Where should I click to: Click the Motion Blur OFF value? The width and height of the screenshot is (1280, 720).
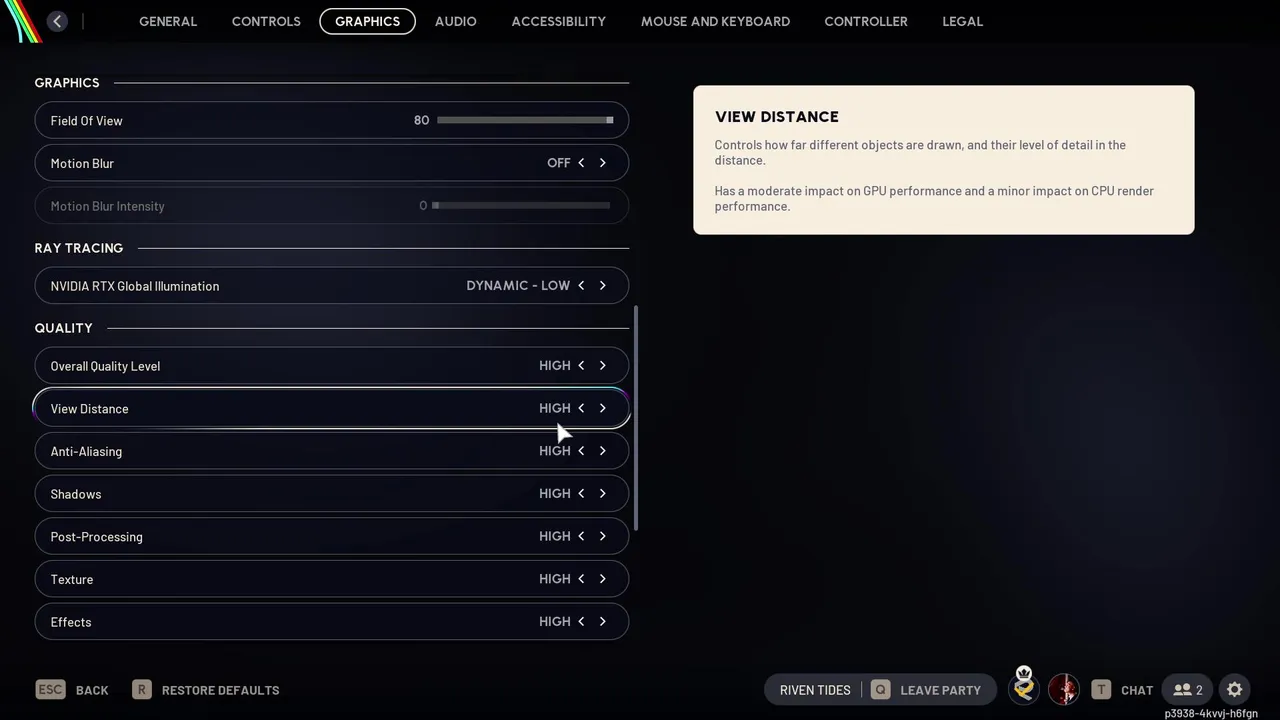(x=559, y=163)
